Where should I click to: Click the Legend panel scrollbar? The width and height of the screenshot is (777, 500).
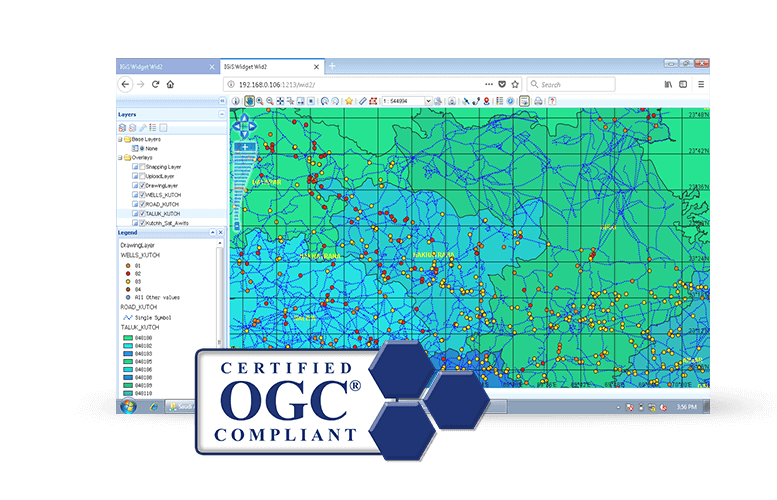tap(220, 293)
